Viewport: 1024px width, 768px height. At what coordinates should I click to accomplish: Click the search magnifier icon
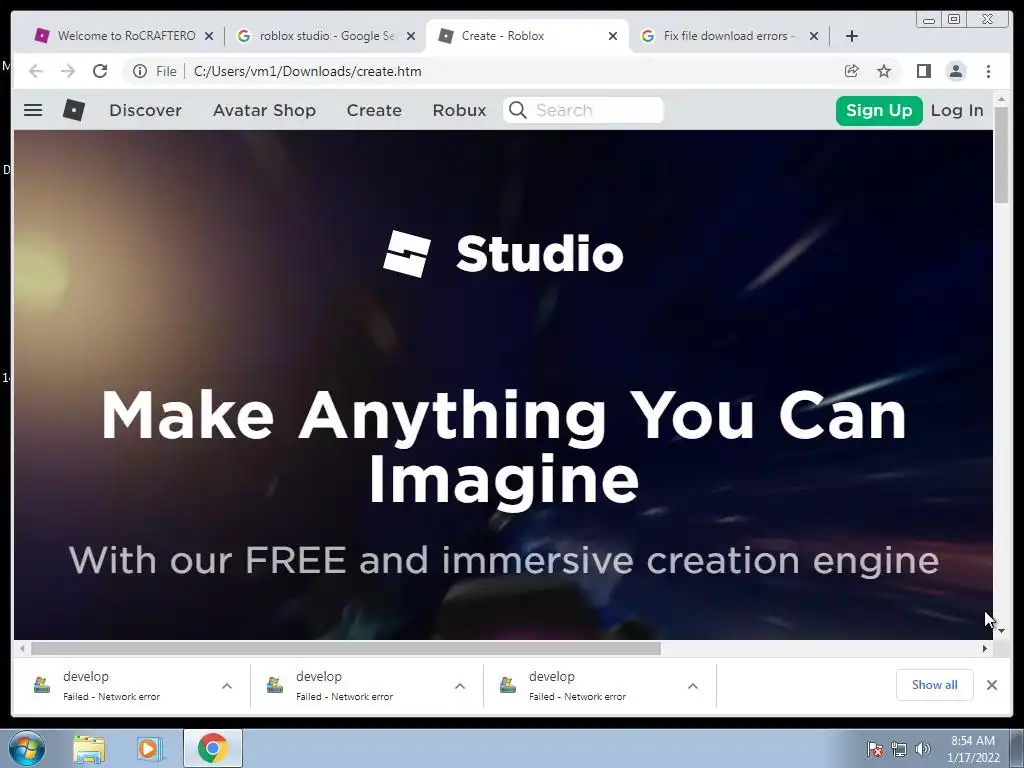pyautogui.click(x=517, y=110)
